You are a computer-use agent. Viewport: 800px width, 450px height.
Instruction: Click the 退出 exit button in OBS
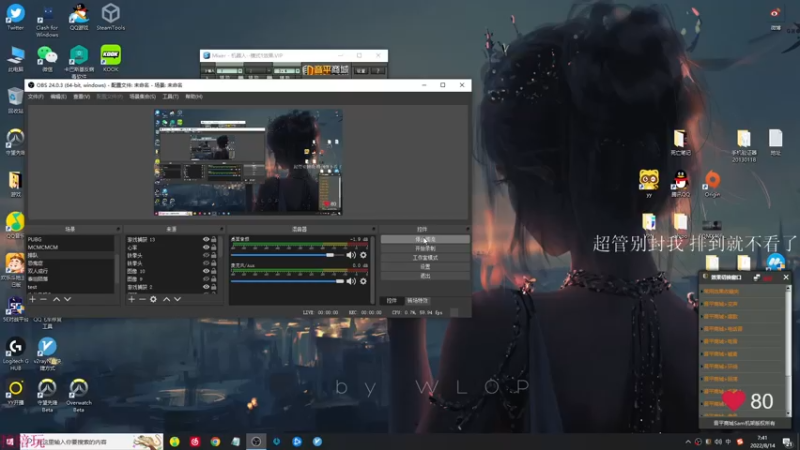(x=425, y=276)
